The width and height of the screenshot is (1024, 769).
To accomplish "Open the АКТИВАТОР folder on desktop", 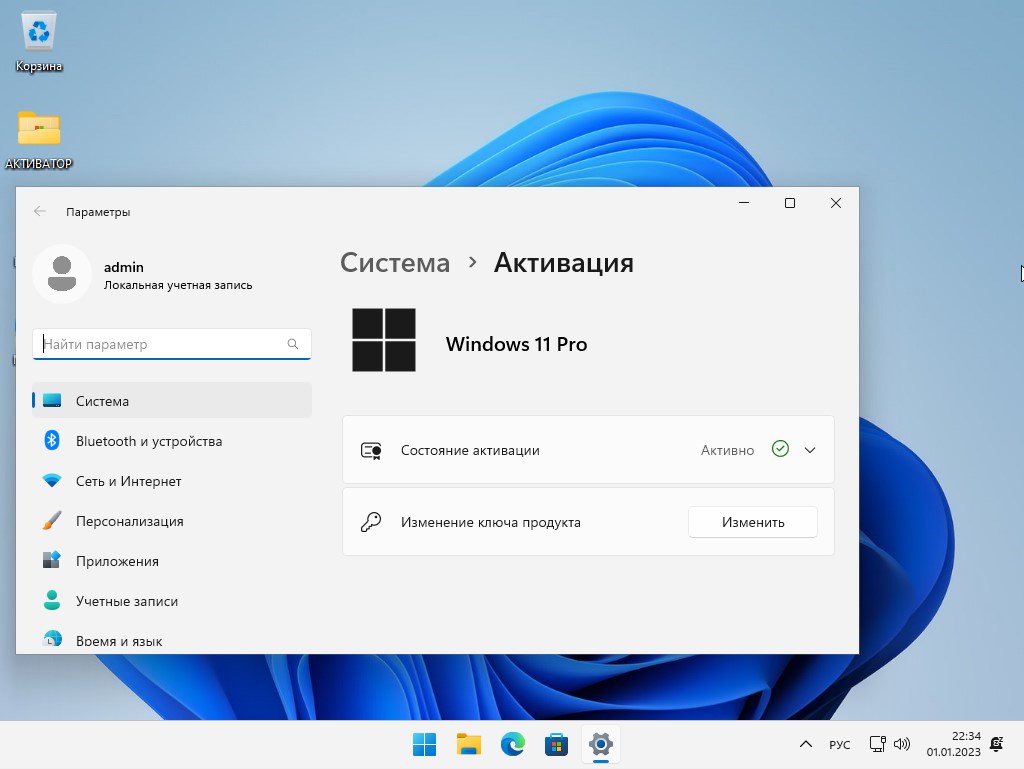I will coord(39,139).
